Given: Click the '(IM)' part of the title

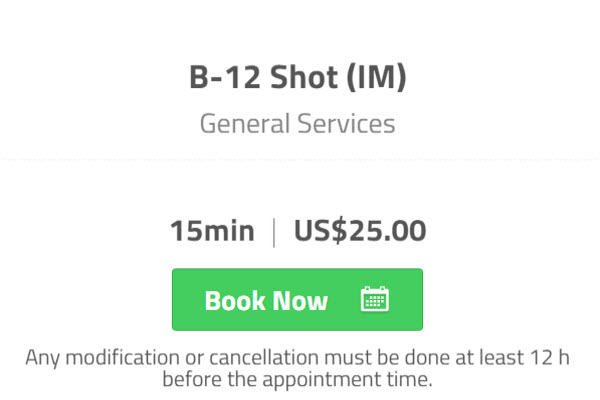Looking at the screenshot, I should coord(376,77).
